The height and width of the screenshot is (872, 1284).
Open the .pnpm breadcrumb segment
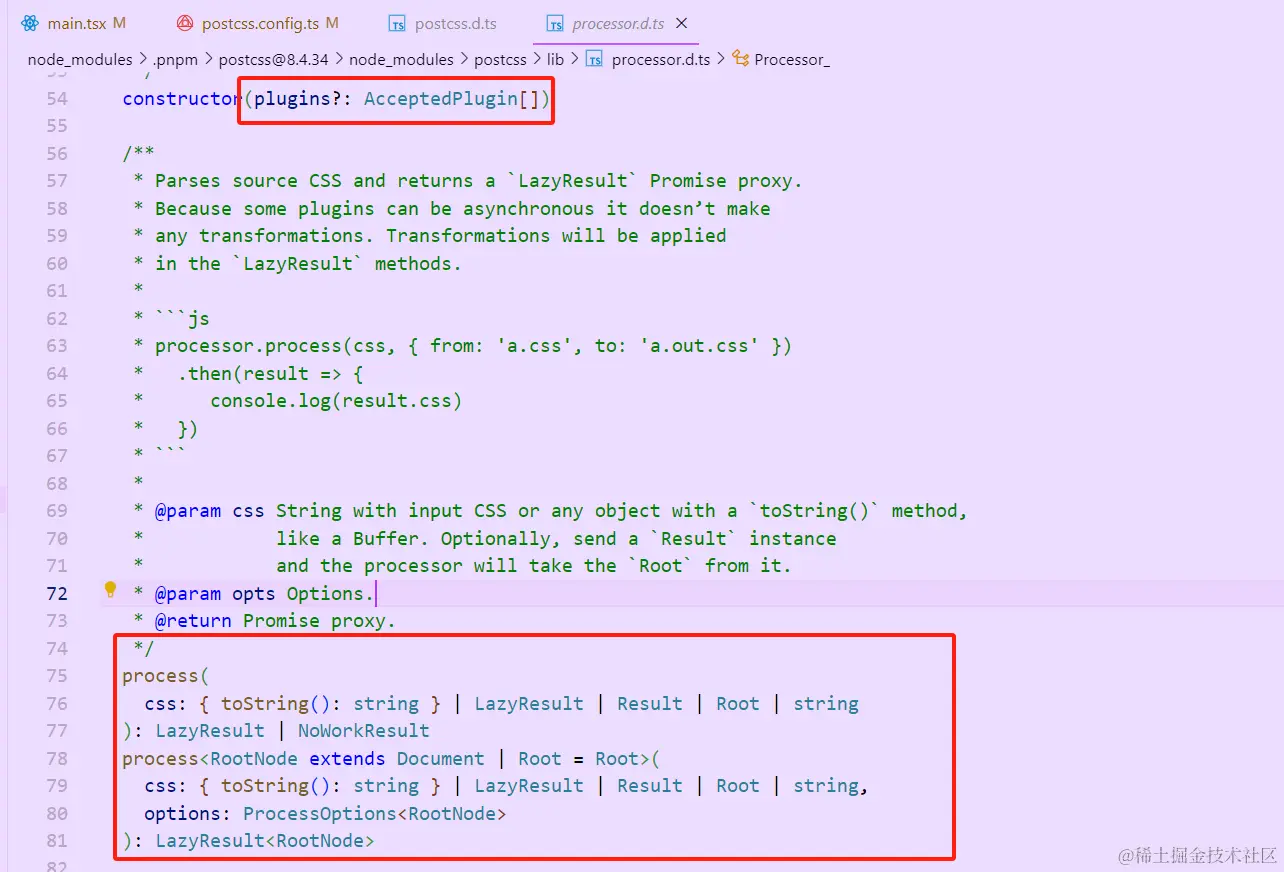coord(177,60)
